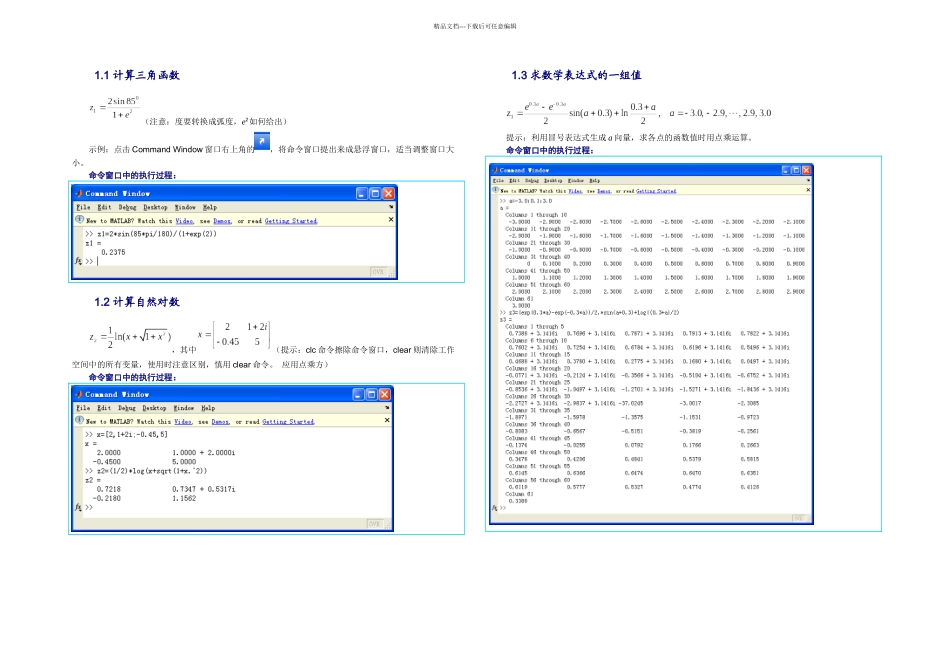Open the fx function browser in the z3 window

pyautogui.click(x=494, y=508)
